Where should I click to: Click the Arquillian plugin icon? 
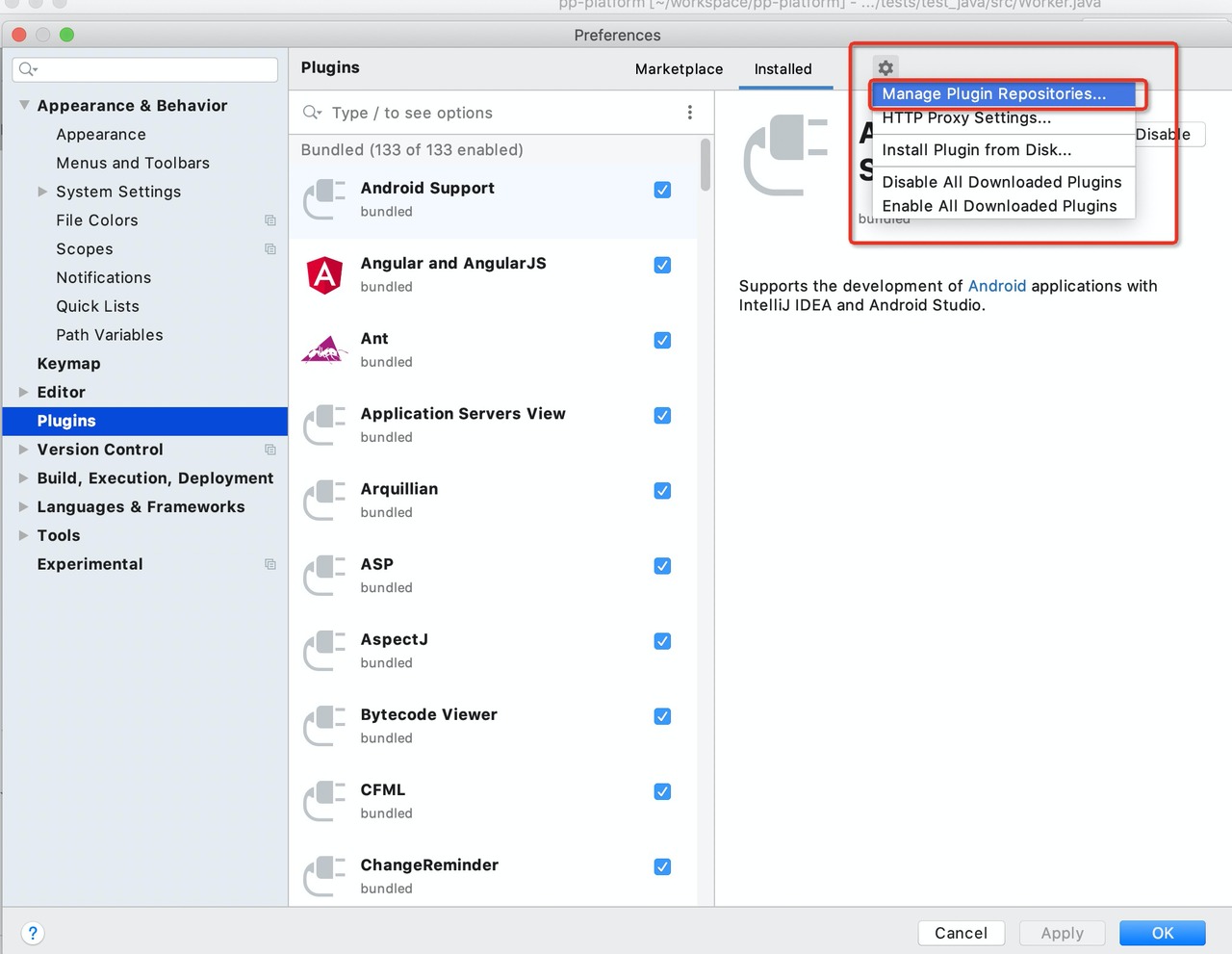click(x=325, y=501)
